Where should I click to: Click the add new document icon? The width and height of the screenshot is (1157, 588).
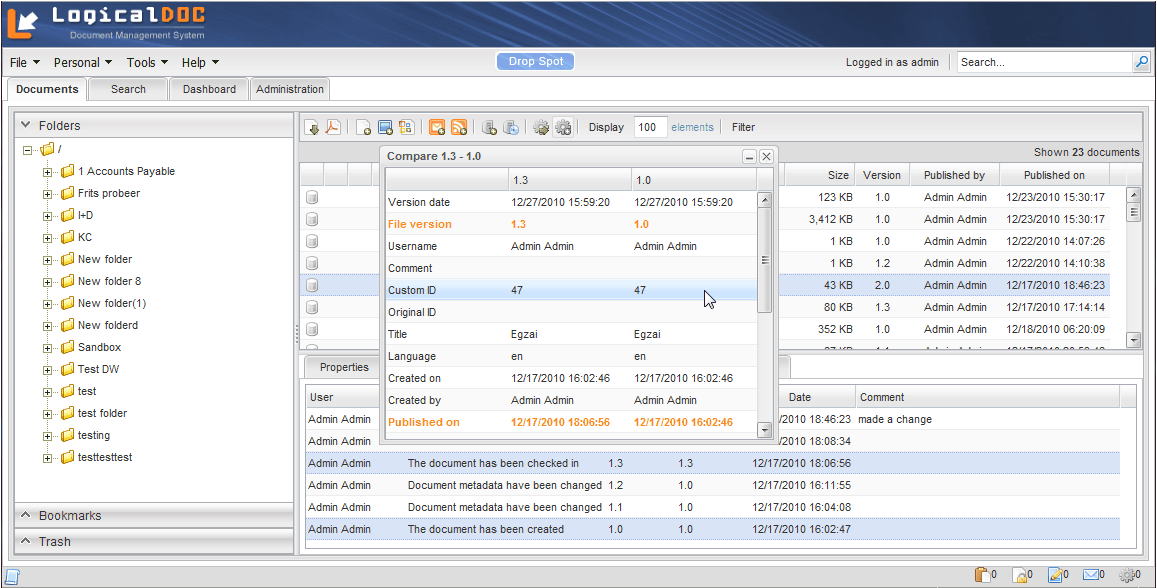[x=363, y=128]
